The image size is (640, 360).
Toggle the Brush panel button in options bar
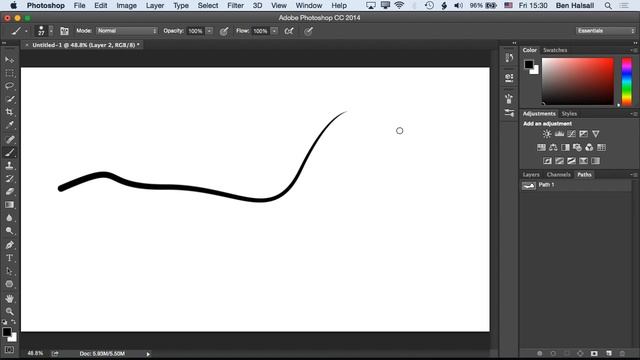point(64,31)
